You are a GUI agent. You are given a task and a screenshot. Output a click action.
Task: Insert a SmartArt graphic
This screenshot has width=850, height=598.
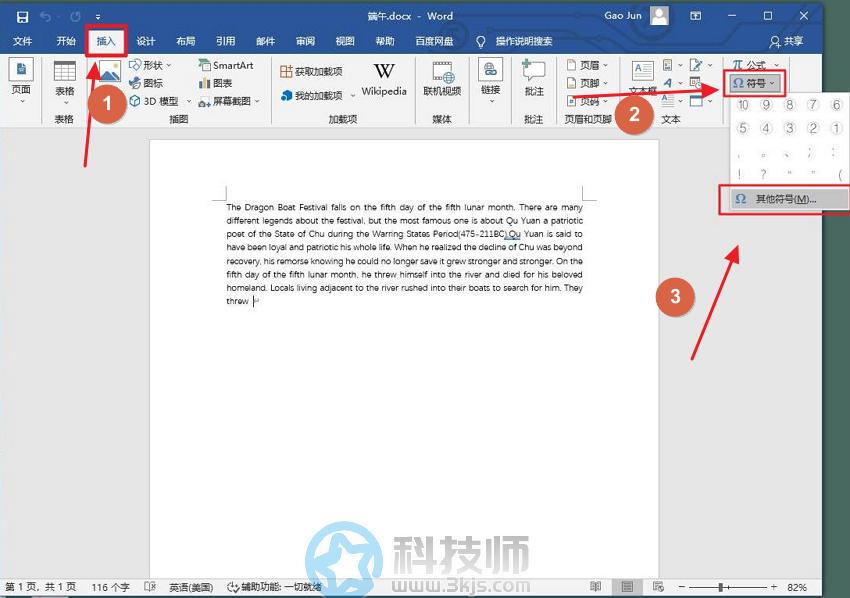pos(226,65)
